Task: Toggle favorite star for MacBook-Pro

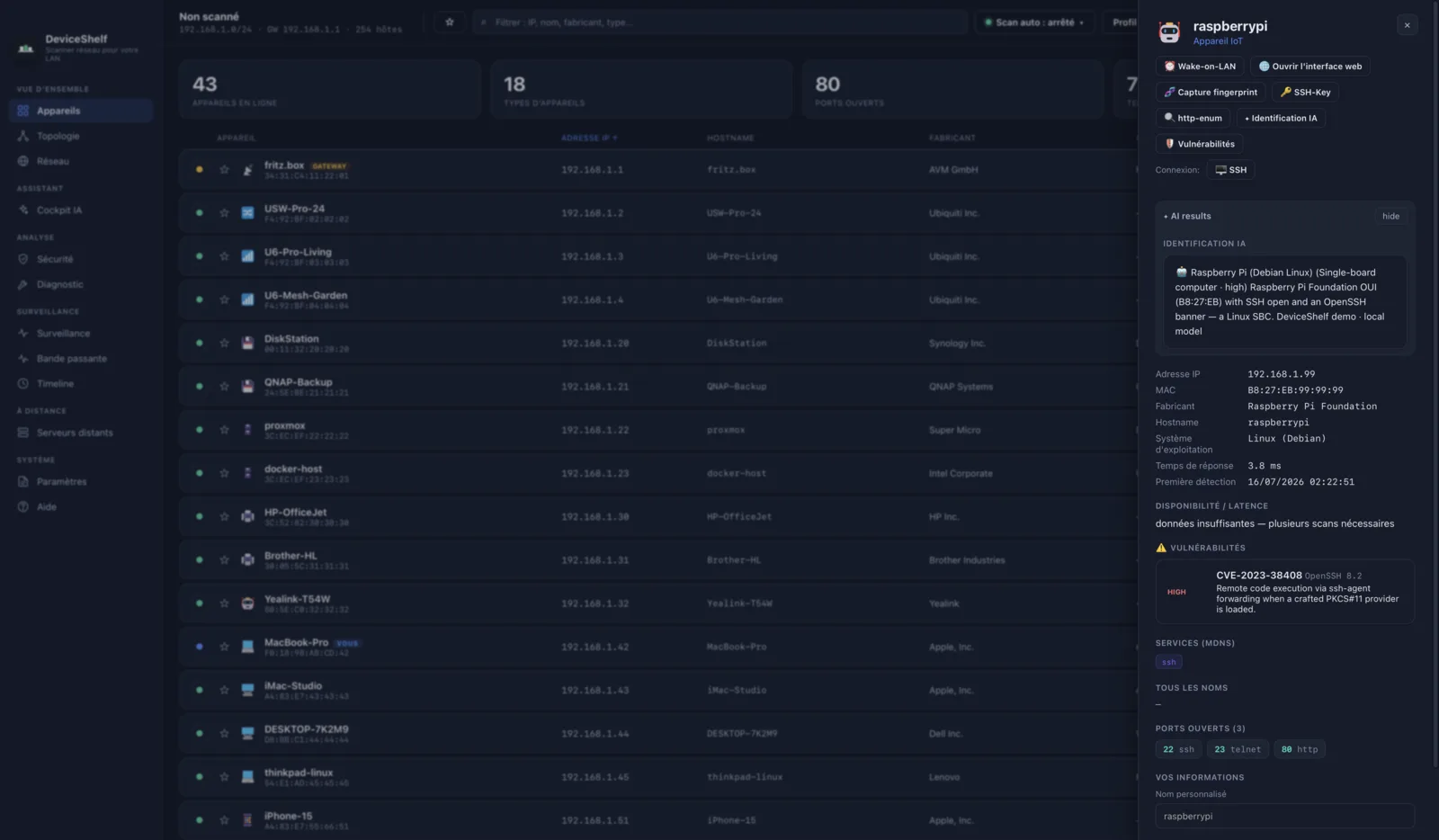Action: point(224,647)
